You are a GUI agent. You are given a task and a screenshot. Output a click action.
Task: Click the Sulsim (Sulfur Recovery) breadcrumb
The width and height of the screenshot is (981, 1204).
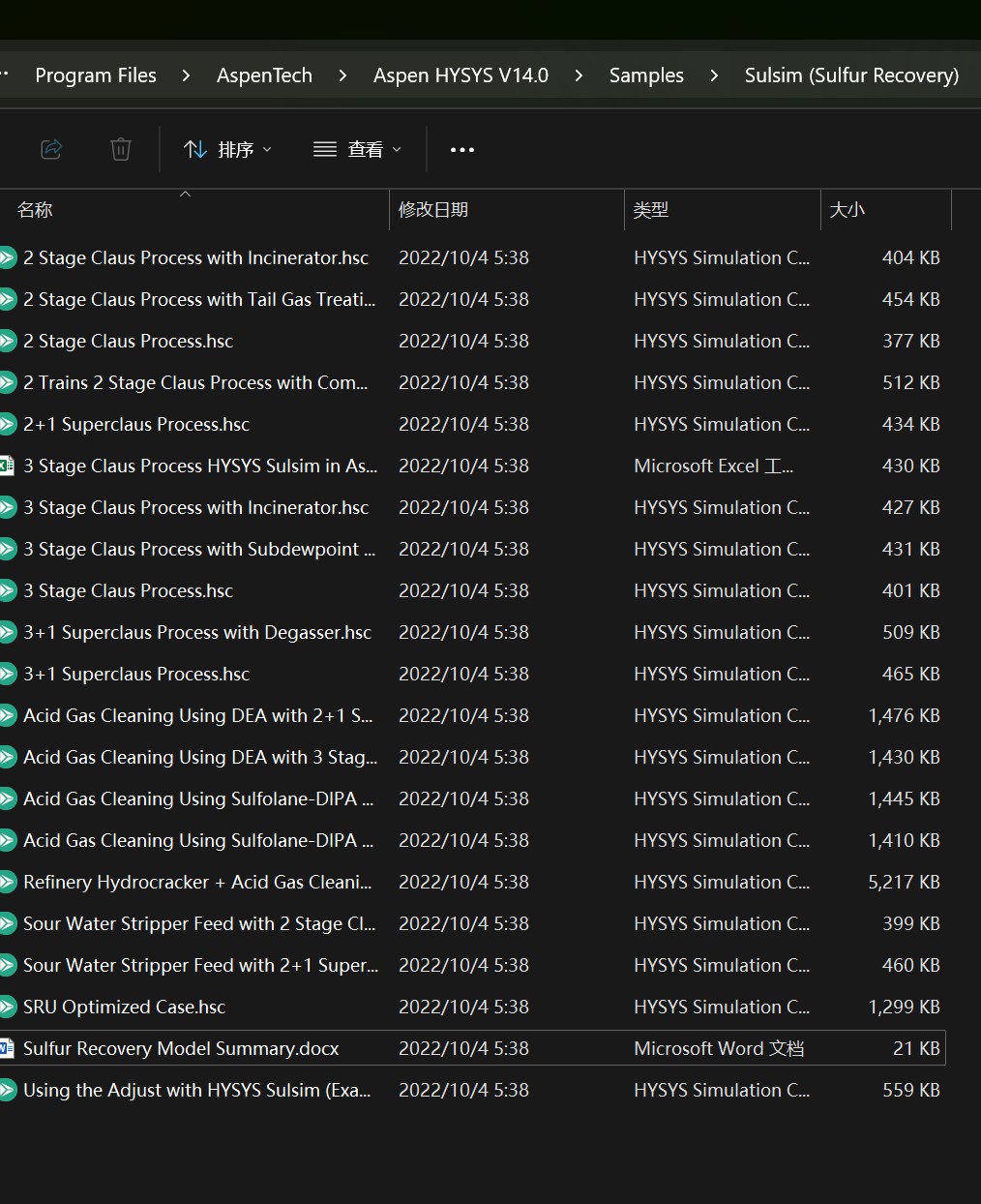pyautogui.click(x=851, y=75)
